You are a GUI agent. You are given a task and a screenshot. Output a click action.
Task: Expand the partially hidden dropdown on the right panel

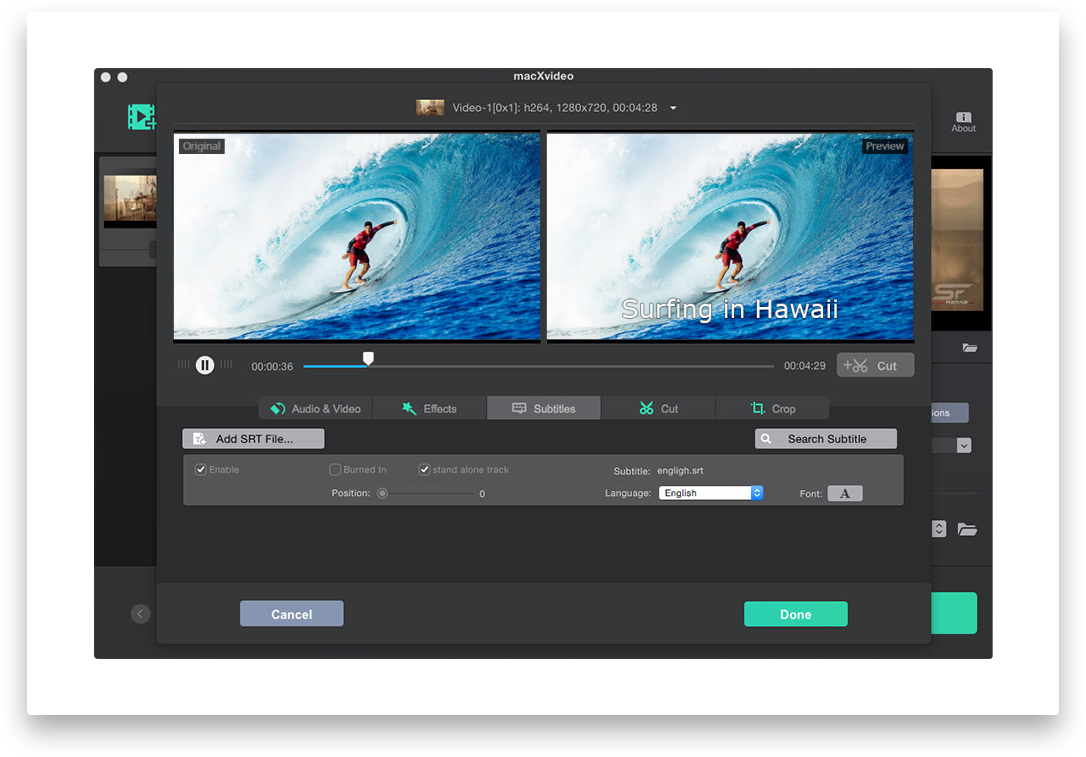(964, 445)
